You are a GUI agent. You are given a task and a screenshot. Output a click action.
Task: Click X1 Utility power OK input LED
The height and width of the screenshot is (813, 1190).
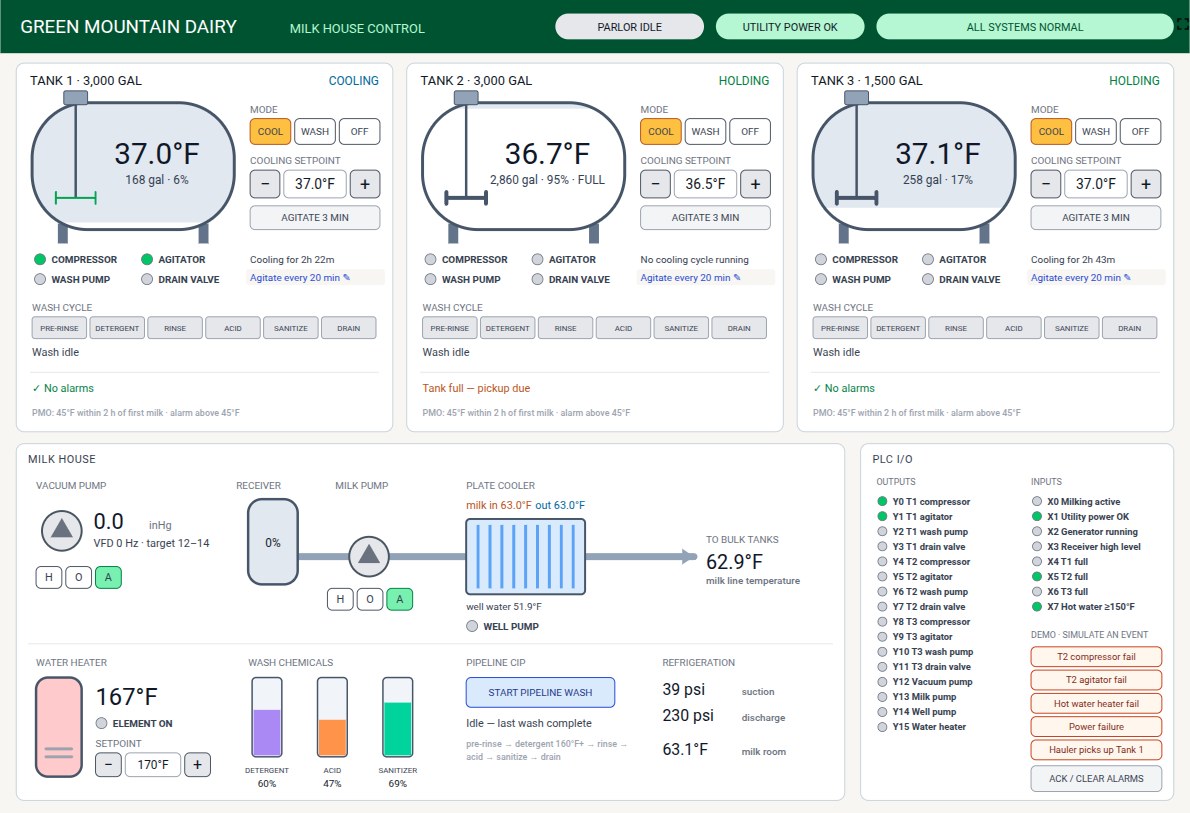1037,516
